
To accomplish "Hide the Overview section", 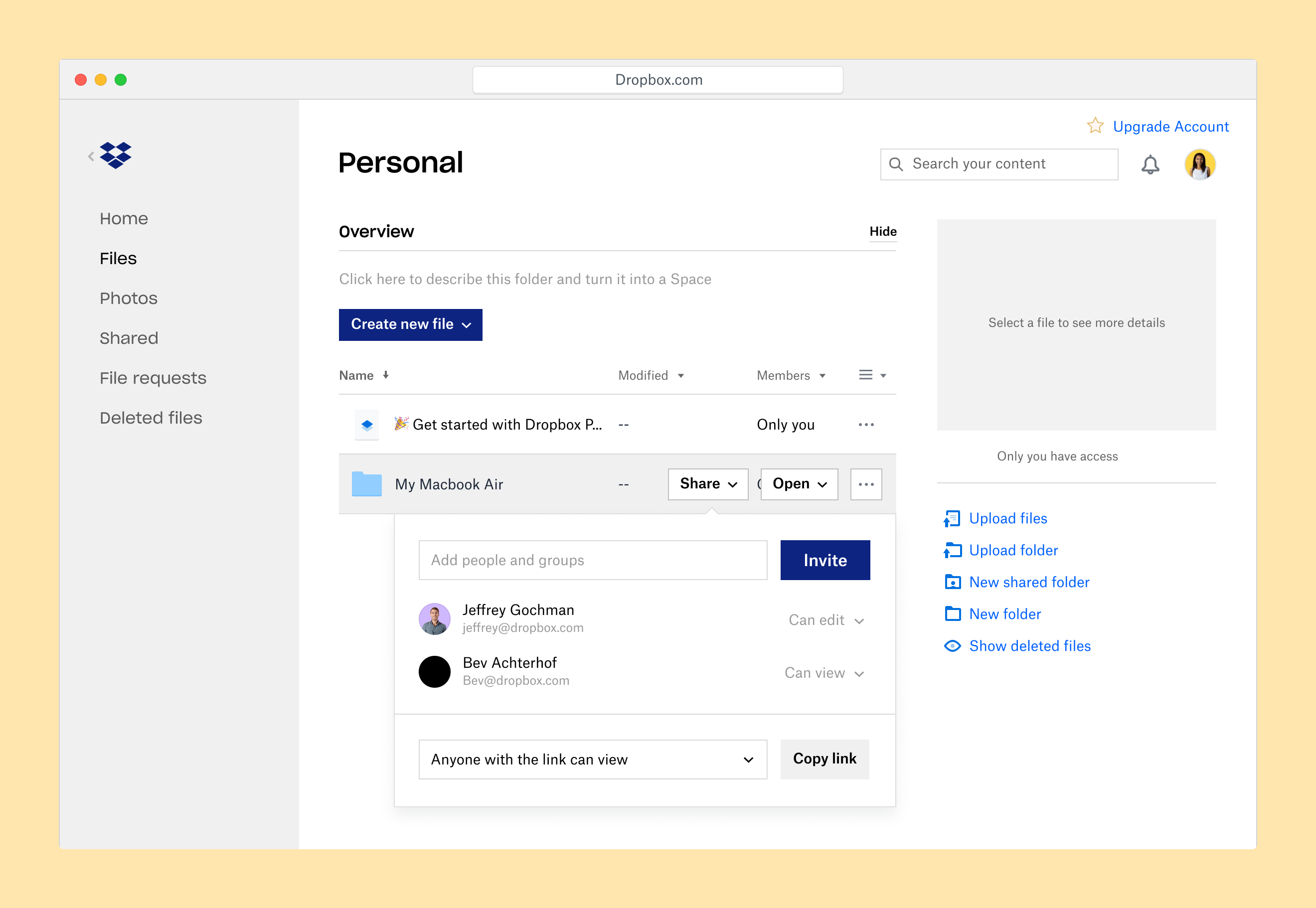I will point(882,232).
